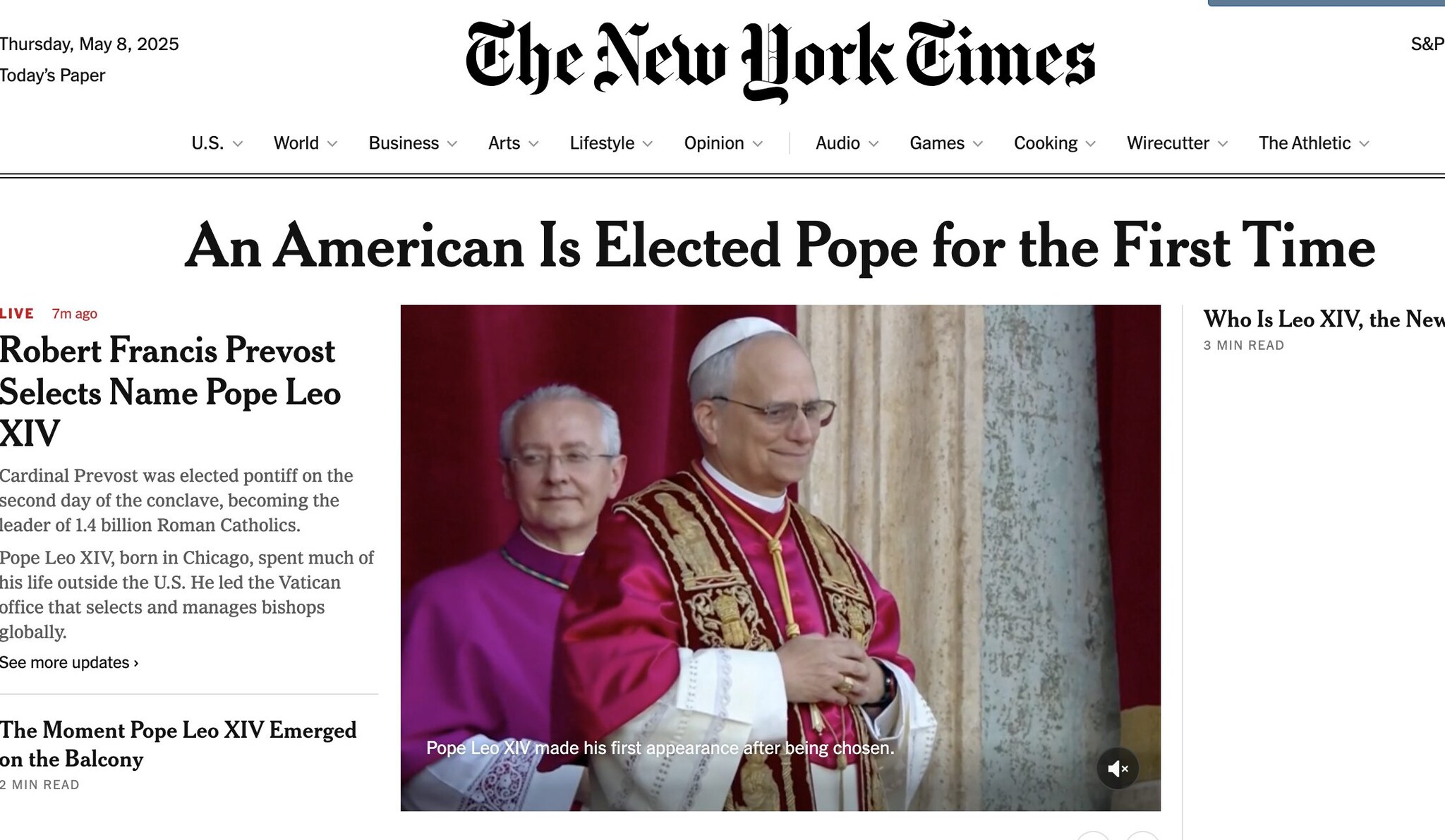Open the Today's Paper link
The width and height of the screenshot is (1445, 840).
[52, 75]
